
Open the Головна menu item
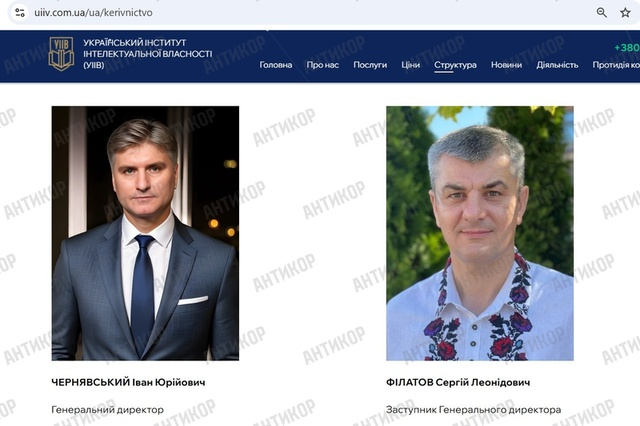point(276,65)
